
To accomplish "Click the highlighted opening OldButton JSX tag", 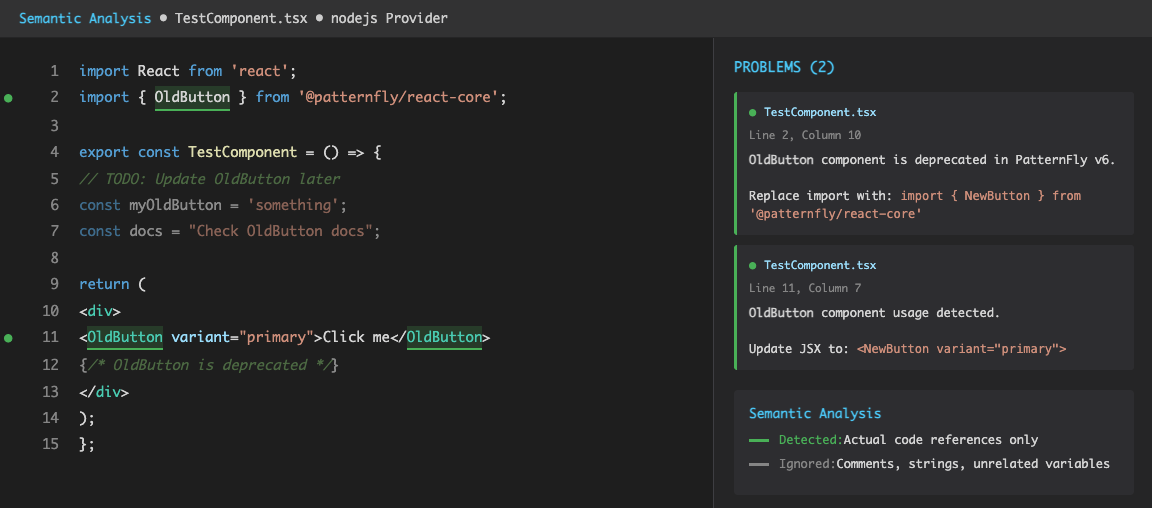I will tap(125, 337).
